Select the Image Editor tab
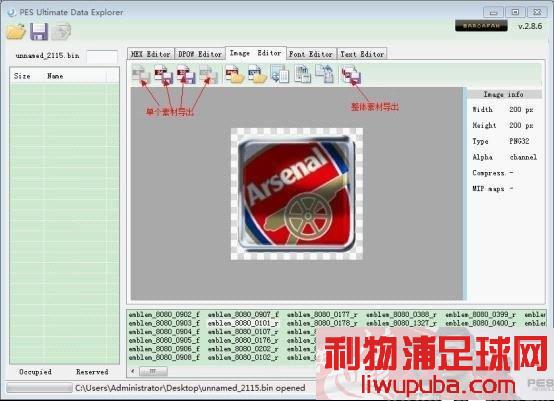The image size is (554, 401). [256, 53]
